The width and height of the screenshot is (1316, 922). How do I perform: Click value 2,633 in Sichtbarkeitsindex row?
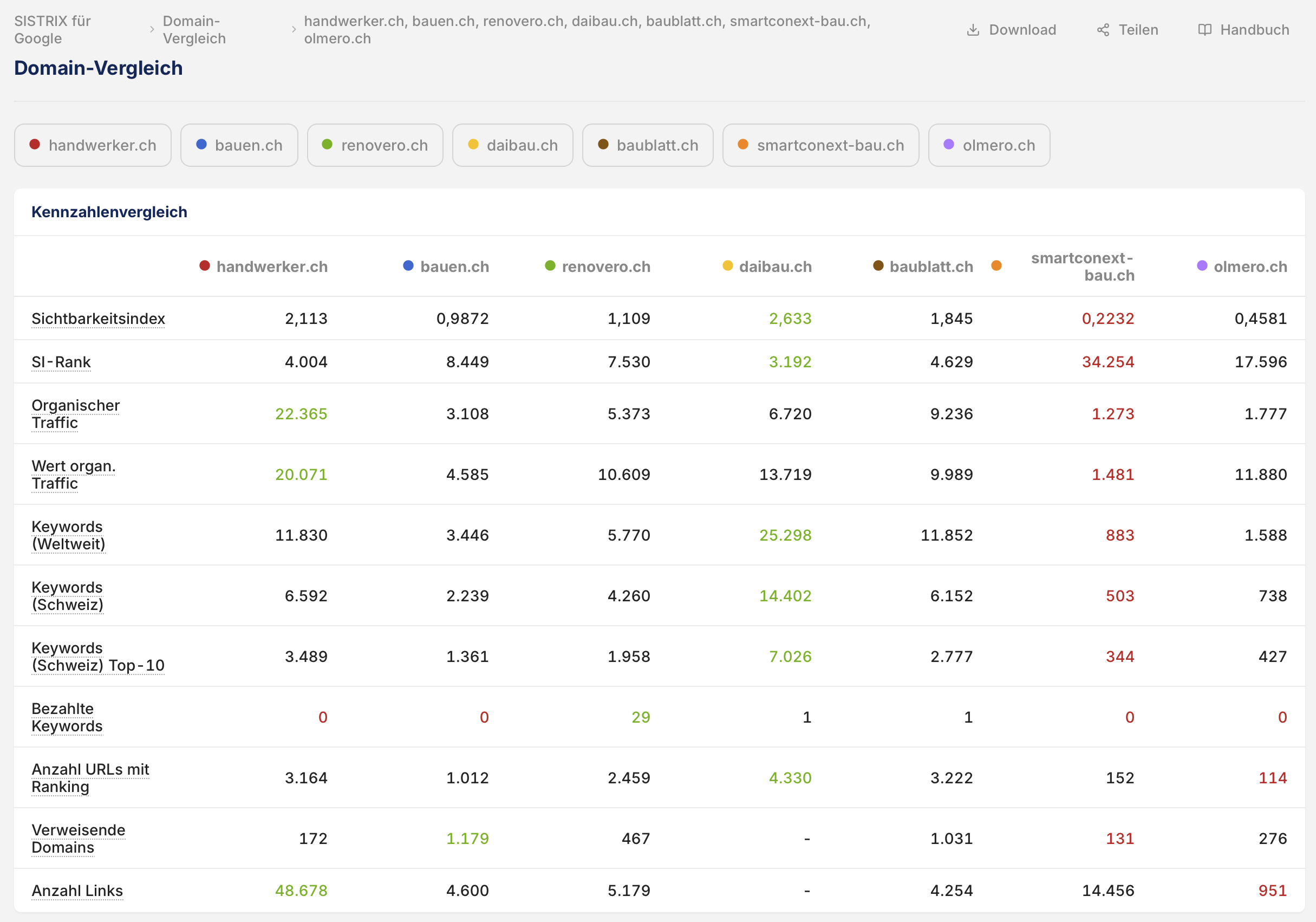point(790,318)
